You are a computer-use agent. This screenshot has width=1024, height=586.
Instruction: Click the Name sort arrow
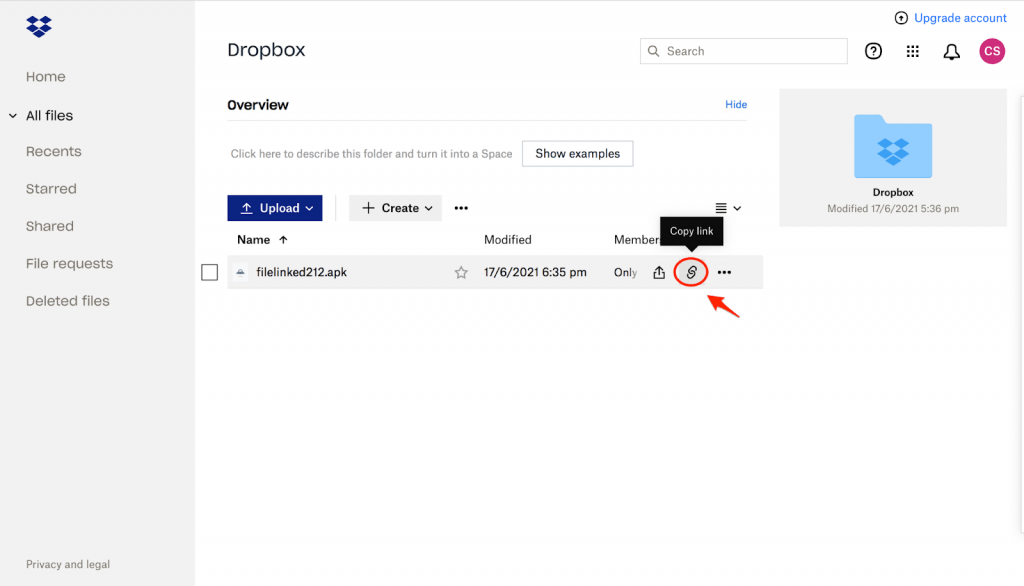click(283, 240)
